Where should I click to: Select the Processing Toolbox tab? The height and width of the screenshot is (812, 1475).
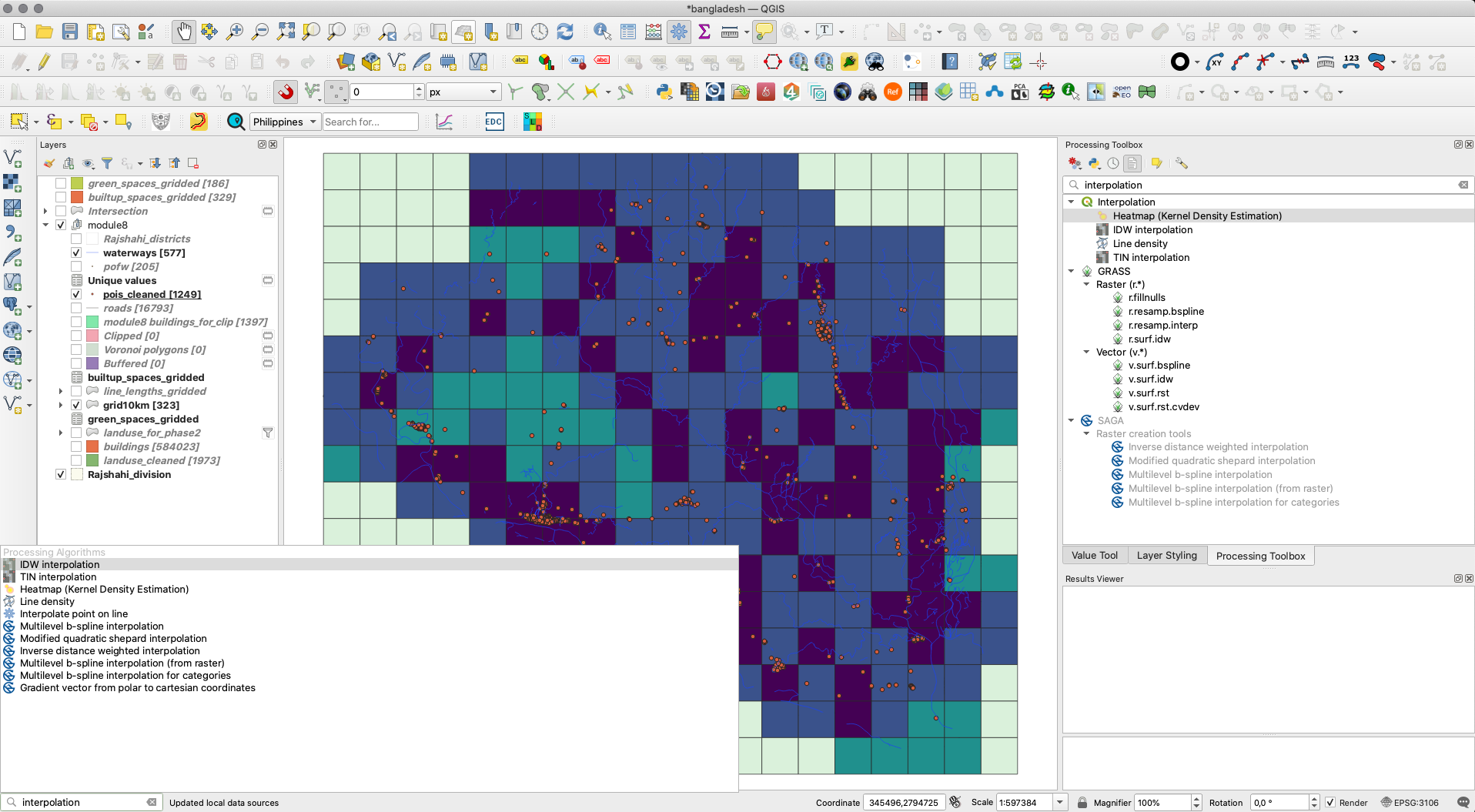[x=1260, y=556]
